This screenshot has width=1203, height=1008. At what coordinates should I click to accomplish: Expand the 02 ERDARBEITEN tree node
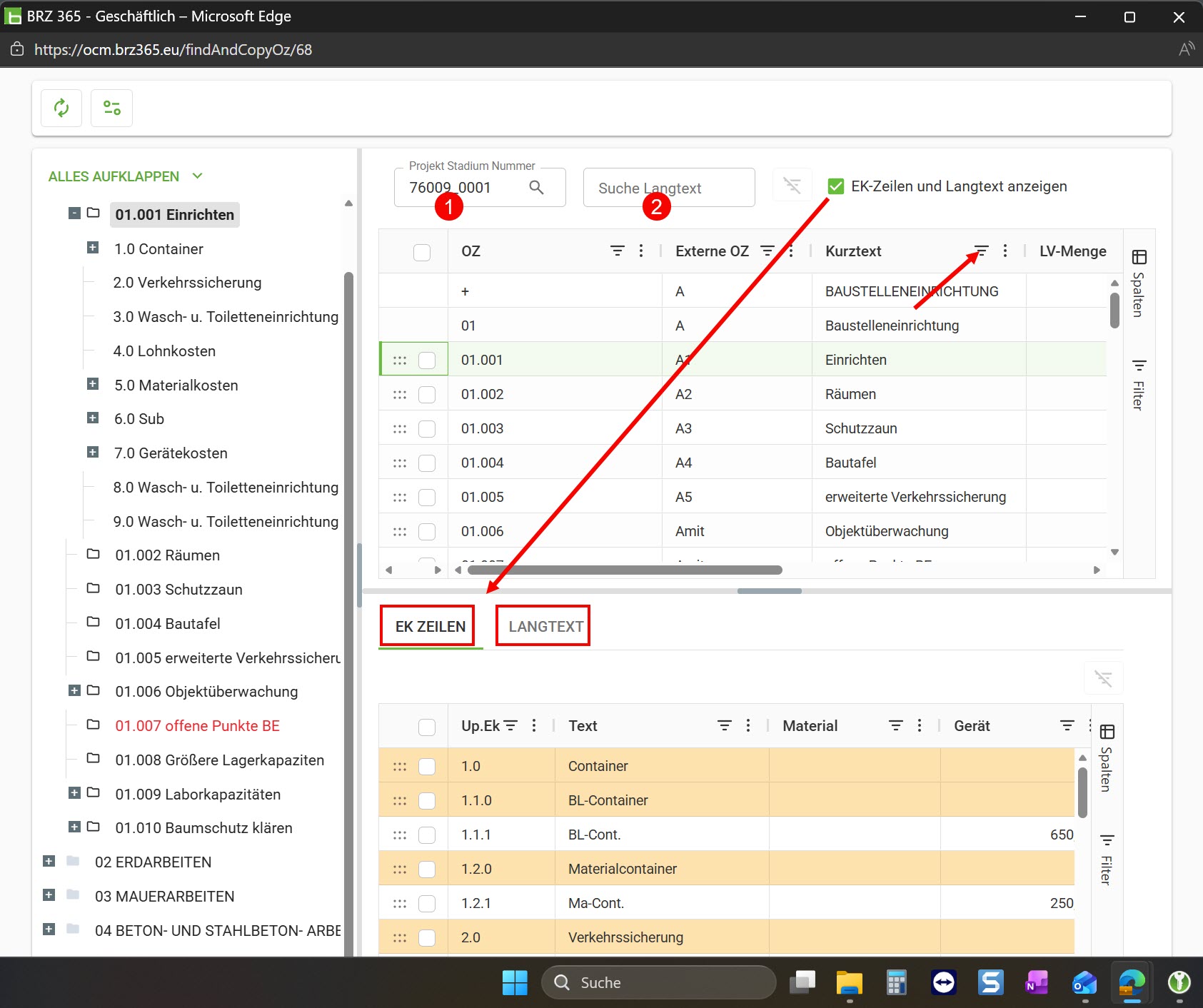pos(49,861)
